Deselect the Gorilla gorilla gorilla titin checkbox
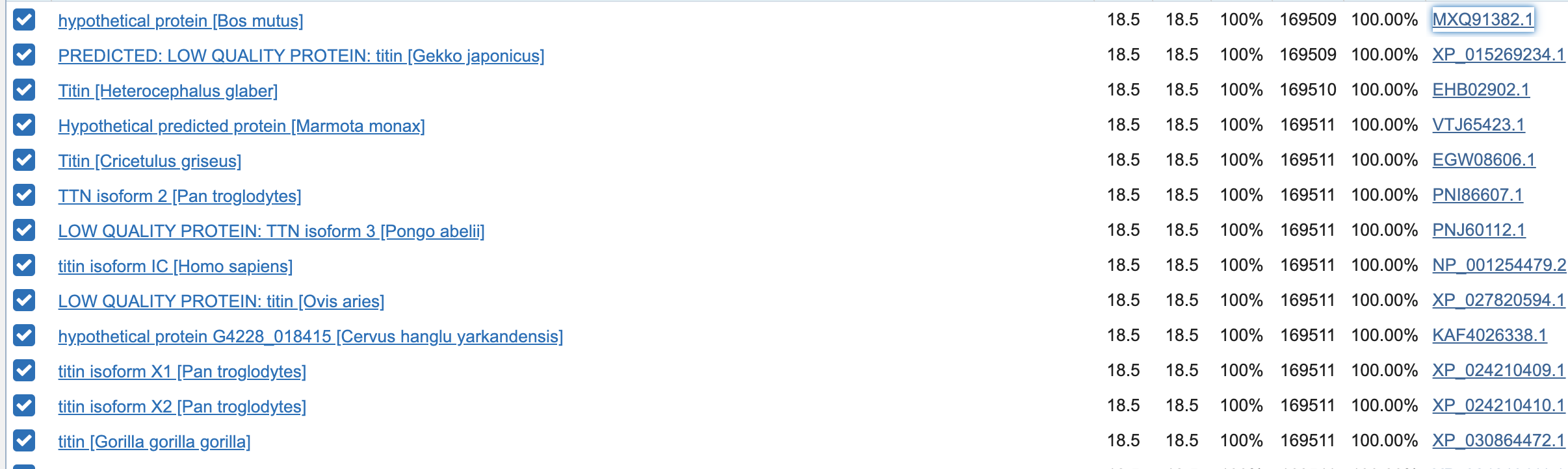Image resolution: width=1568 pixels, height=469 pixels. [24, 441]
